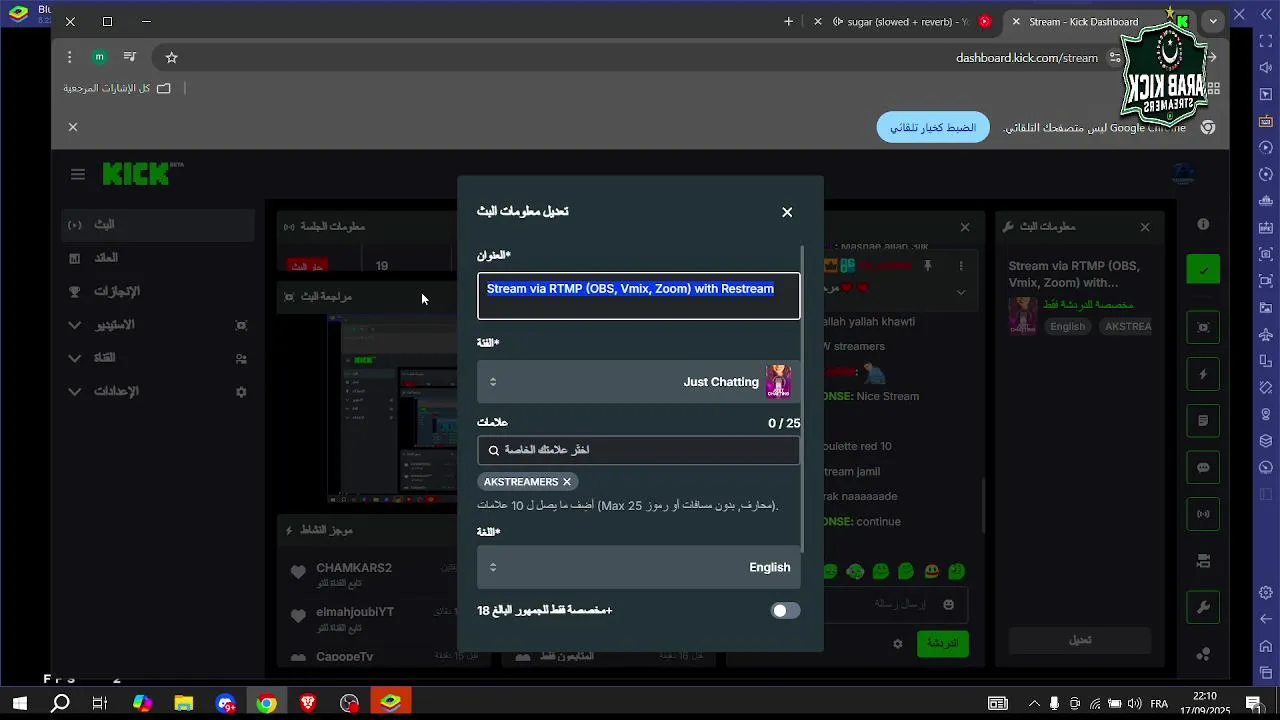Open the emoji picker in chat input
The width and height of the screenshot is (1280, 720).
pyautogui.click(x=949, y=604)
